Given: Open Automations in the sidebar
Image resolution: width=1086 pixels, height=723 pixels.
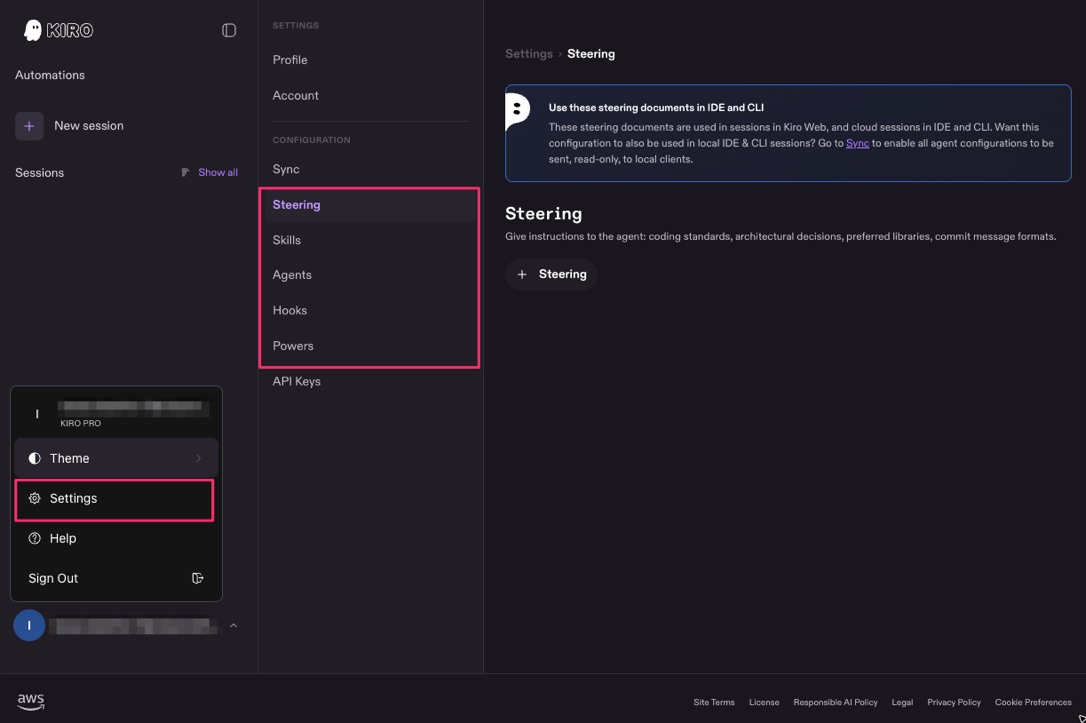Looking at the screenshot, I should pyautogui.click(x=50, y=75).
